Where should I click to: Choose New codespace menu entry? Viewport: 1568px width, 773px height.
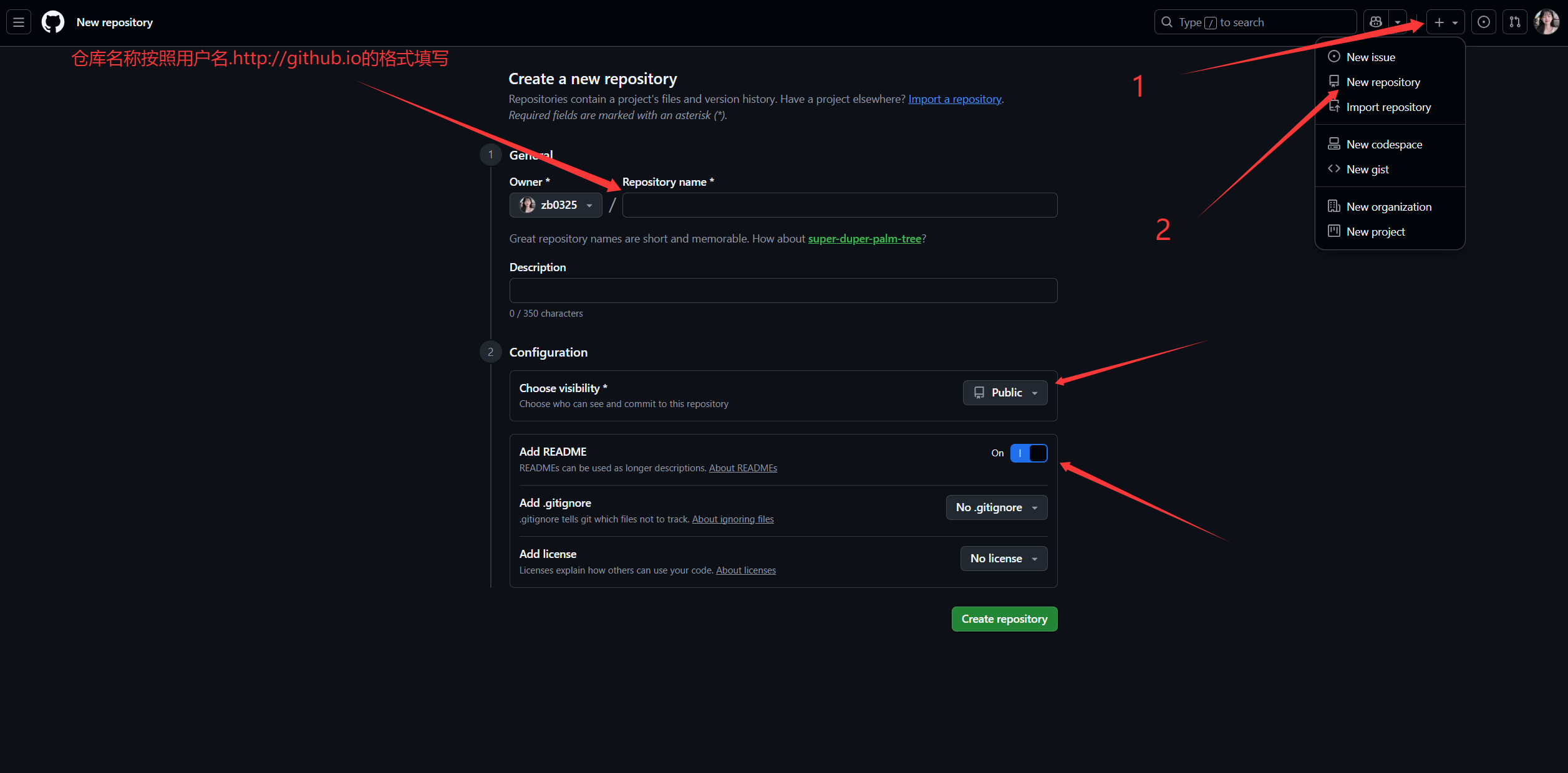(x=1384, y=145)
